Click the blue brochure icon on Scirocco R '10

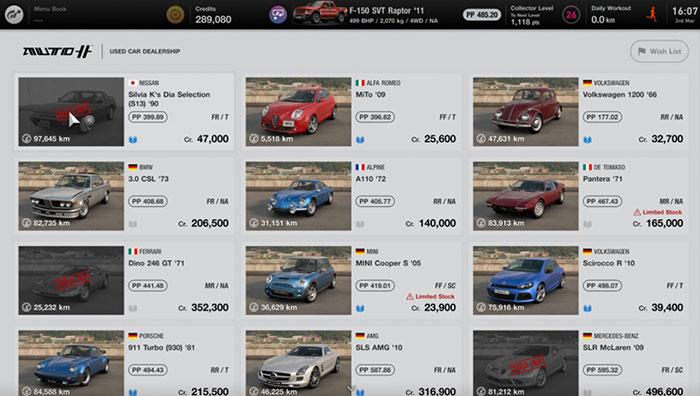(588, 308)
